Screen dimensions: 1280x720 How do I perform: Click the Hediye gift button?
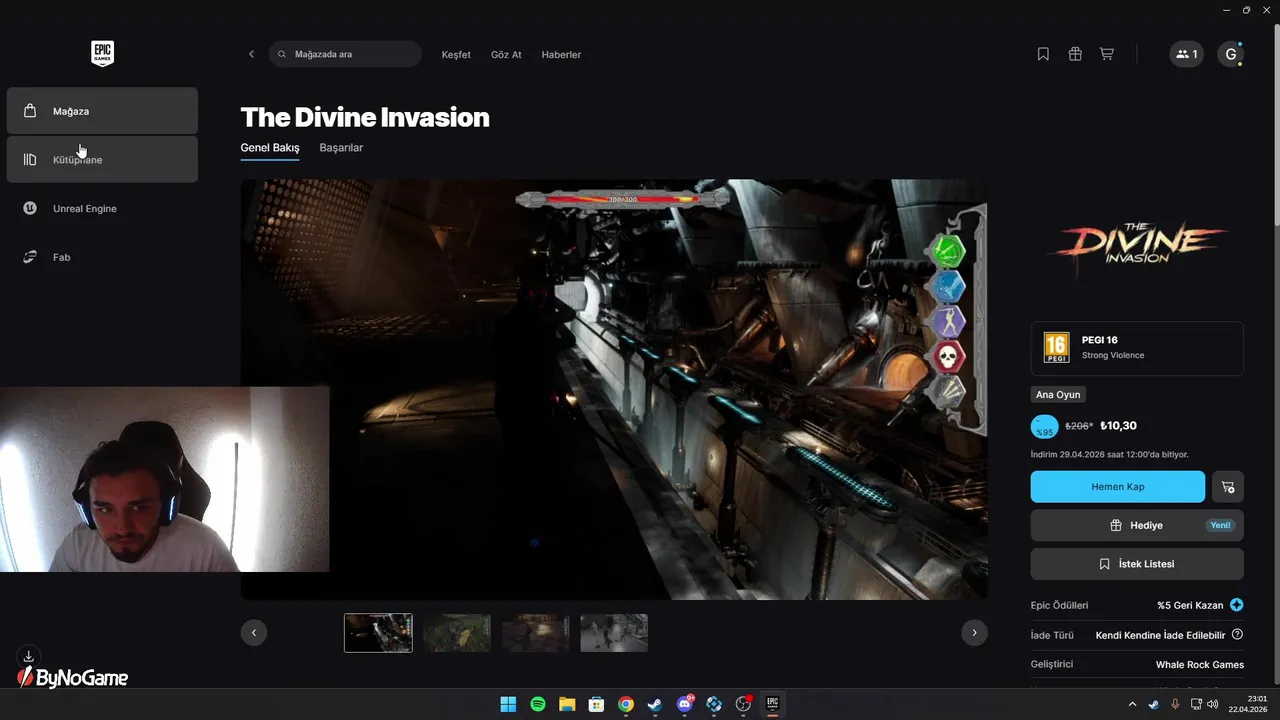[x=1137, y=525]
